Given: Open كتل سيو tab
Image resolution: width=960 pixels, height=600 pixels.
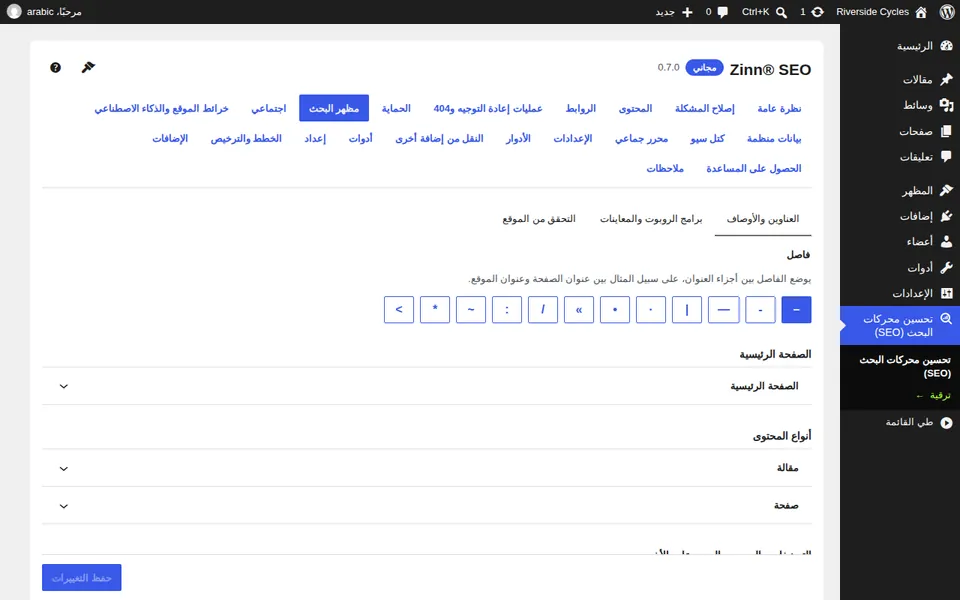Looking at the screenshot, I should [707, 138].
